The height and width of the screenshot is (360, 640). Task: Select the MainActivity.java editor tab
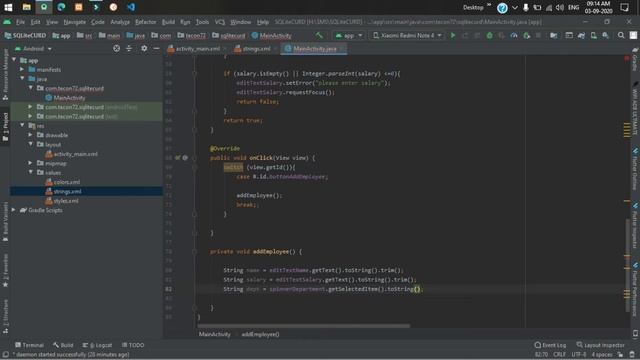click(314, 49)
